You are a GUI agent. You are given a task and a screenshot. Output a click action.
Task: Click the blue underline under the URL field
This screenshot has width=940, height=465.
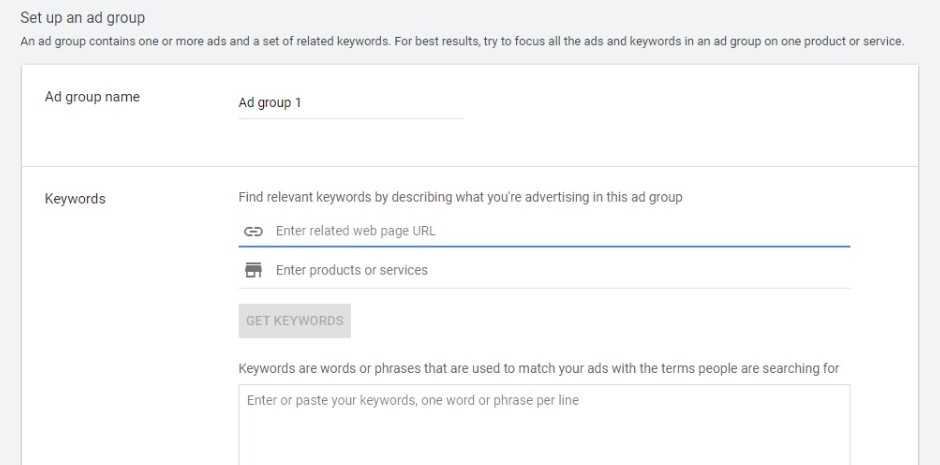pyautogui.click(x=544, y=245)
